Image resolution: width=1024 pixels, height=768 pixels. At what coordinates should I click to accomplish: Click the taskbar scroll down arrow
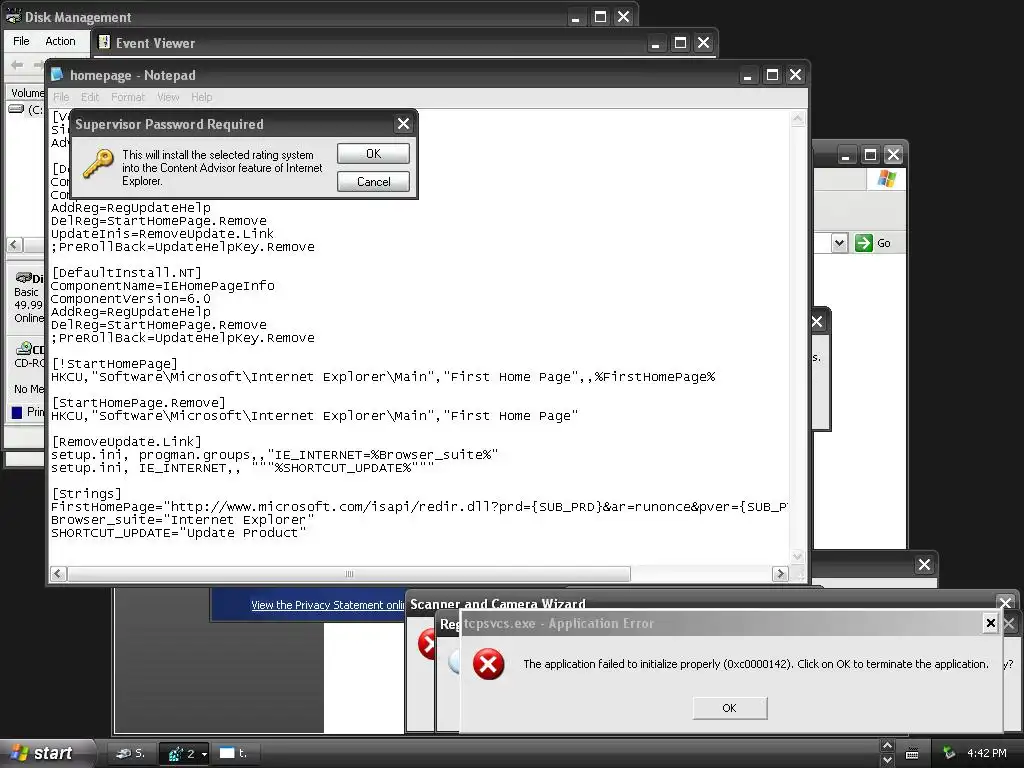(x=887, y=760)
